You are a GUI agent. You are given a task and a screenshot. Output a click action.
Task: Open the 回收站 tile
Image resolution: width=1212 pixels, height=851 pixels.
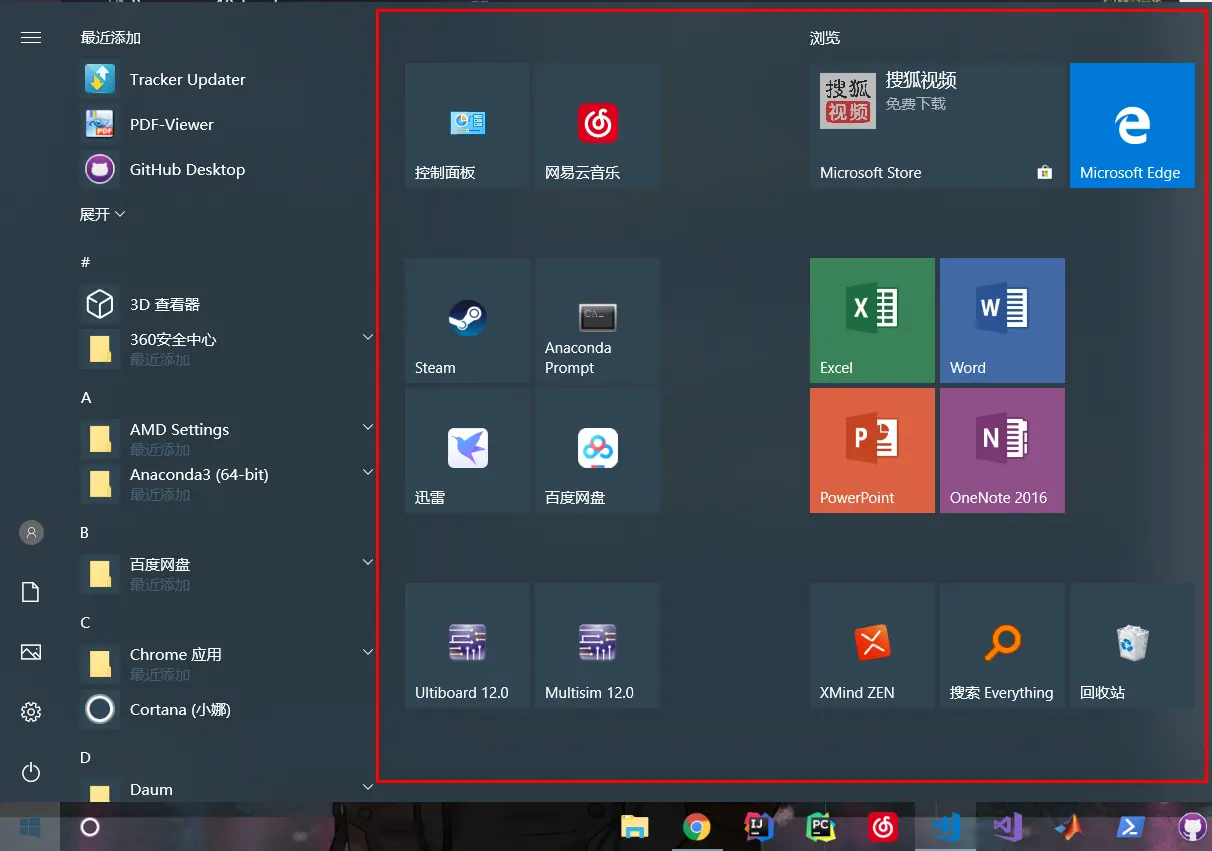point(1132,646)
